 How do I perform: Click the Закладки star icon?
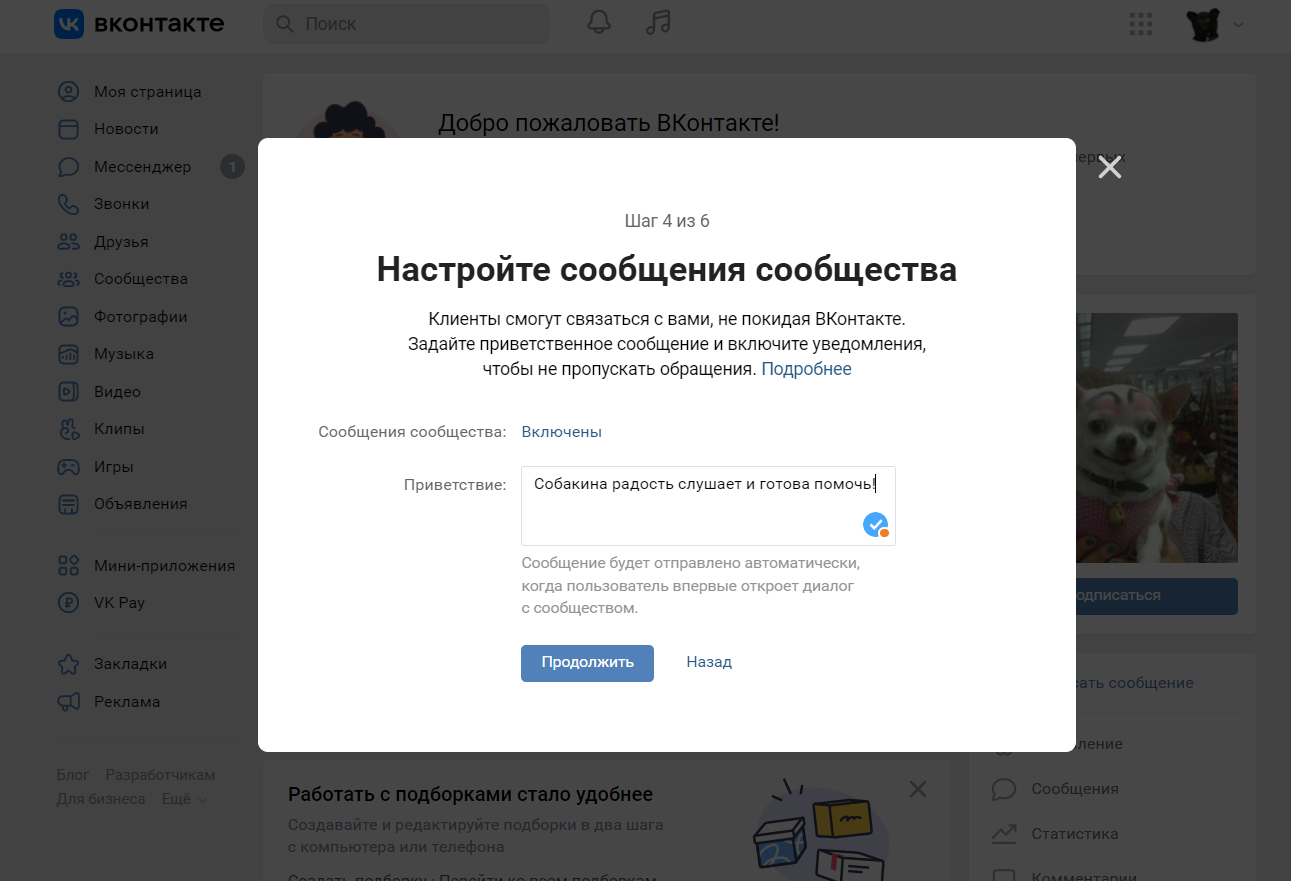68,664
